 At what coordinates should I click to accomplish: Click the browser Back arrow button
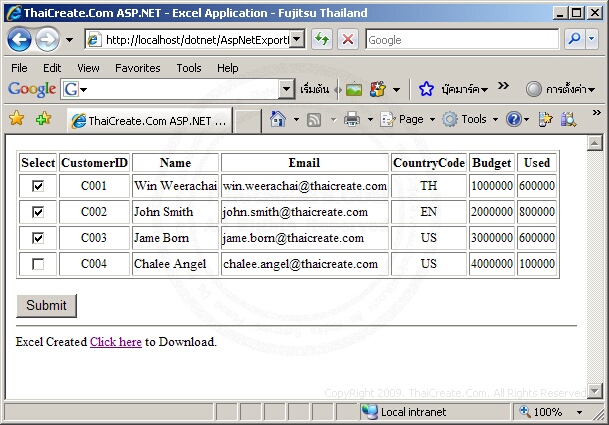coord(20,40)
